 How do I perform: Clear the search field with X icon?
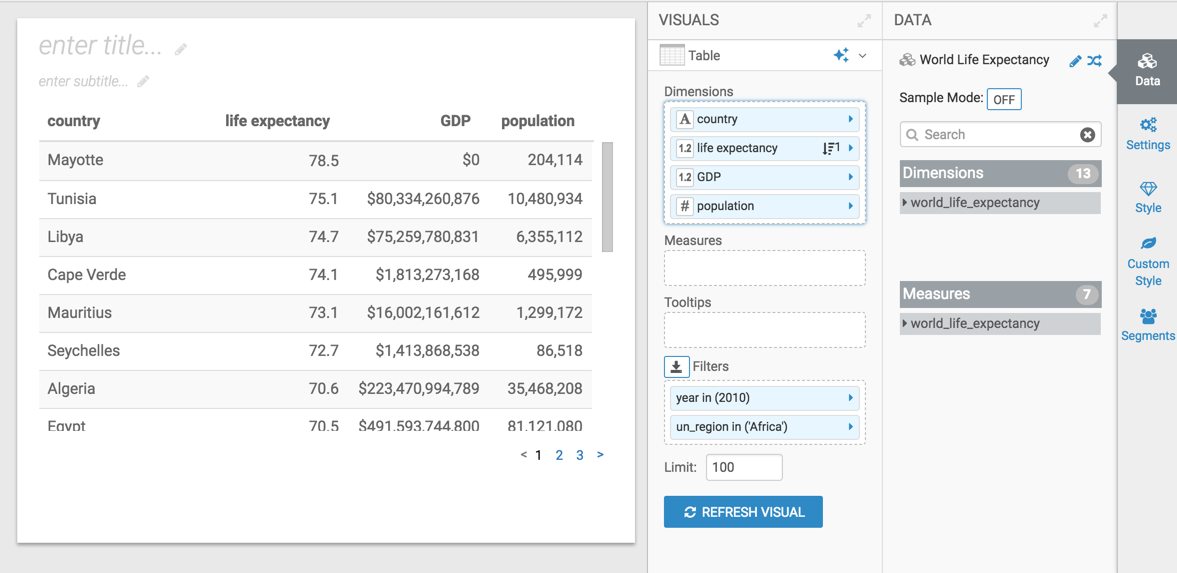1087,135
